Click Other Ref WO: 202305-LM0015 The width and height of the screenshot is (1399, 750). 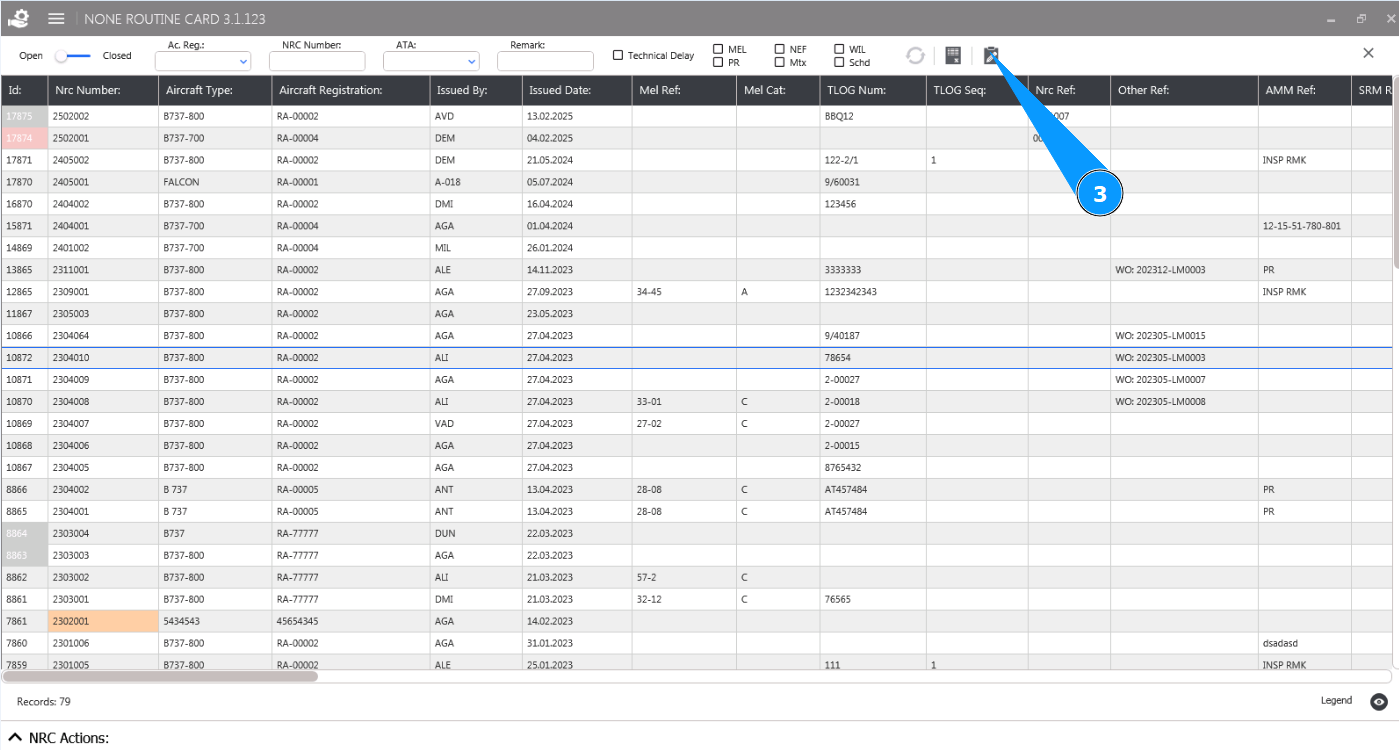pyautogui.click(x=1184, y=336)
